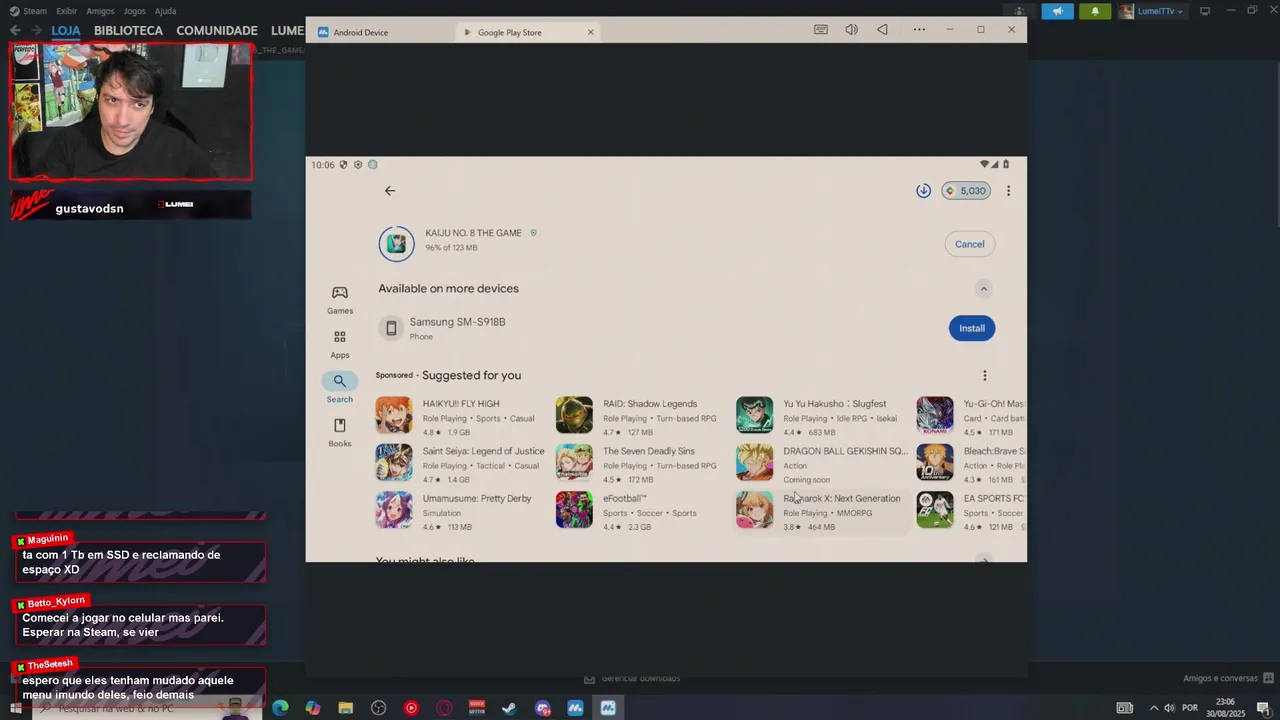1280x720 pixels.
Task: Go back with the Play Store arrow
Action: click(x=390, y=191)
